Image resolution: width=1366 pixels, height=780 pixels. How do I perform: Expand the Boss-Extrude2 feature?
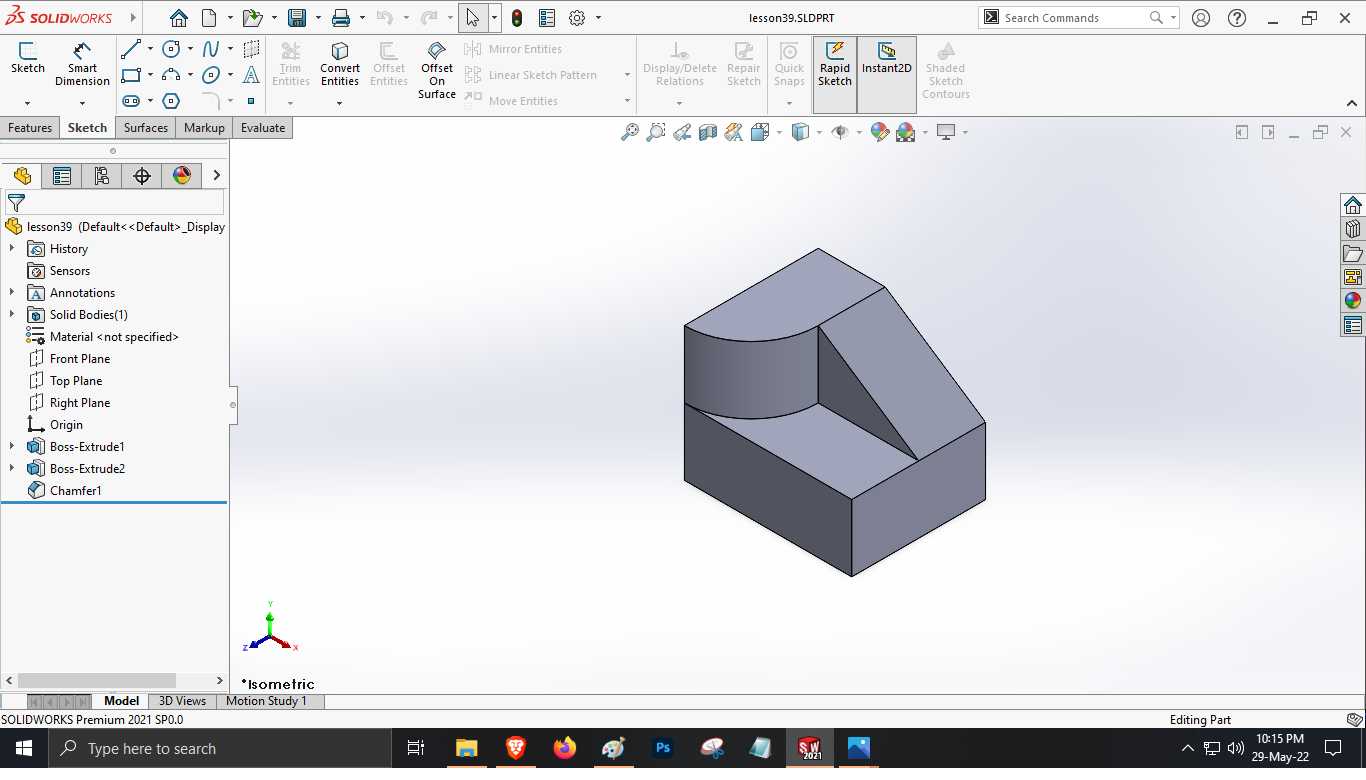point(12,468)
